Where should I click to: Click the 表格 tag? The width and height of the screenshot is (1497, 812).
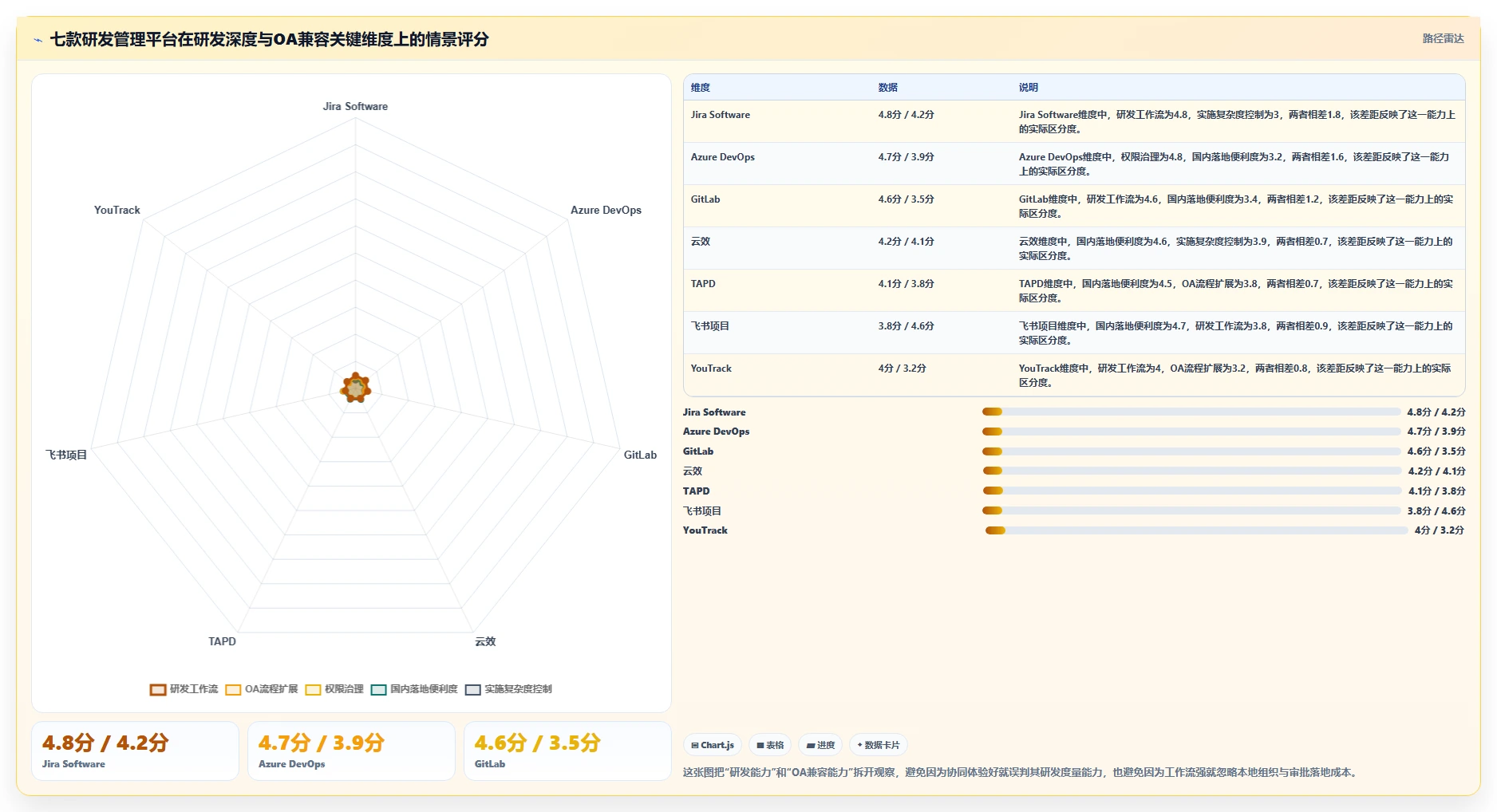770,745
